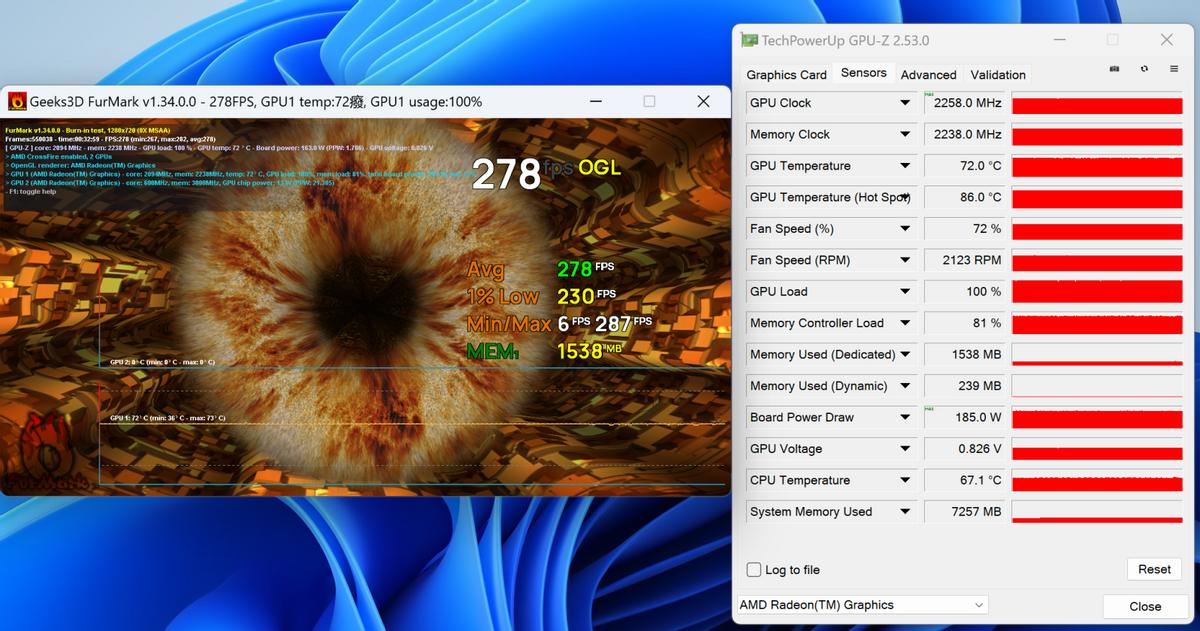1200x631 pixels.
Task: Open the GPU Temperature sensor dropdown
Action: pos(905,165)
